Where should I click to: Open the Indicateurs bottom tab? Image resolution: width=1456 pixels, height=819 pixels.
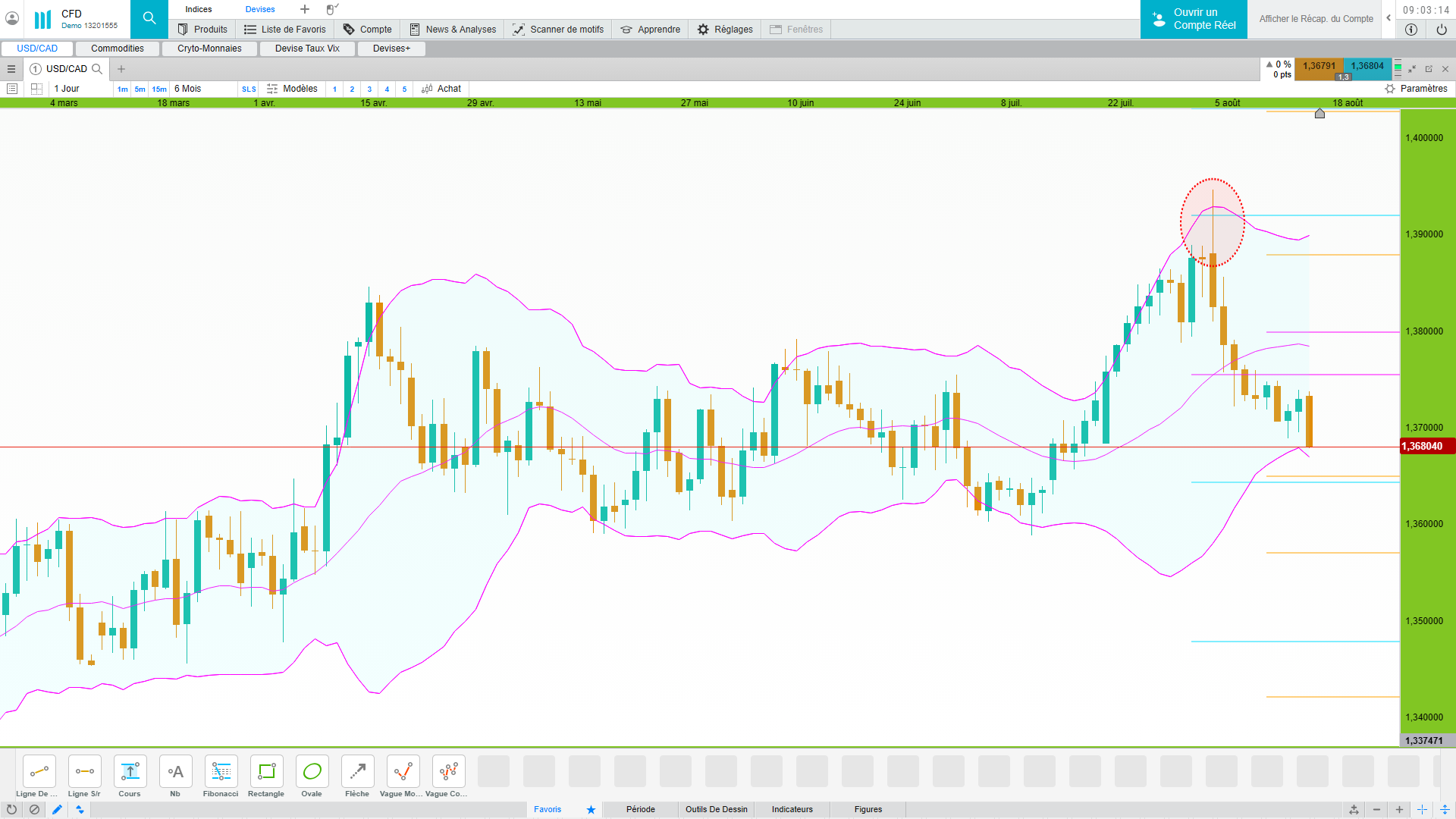[792, 810]
